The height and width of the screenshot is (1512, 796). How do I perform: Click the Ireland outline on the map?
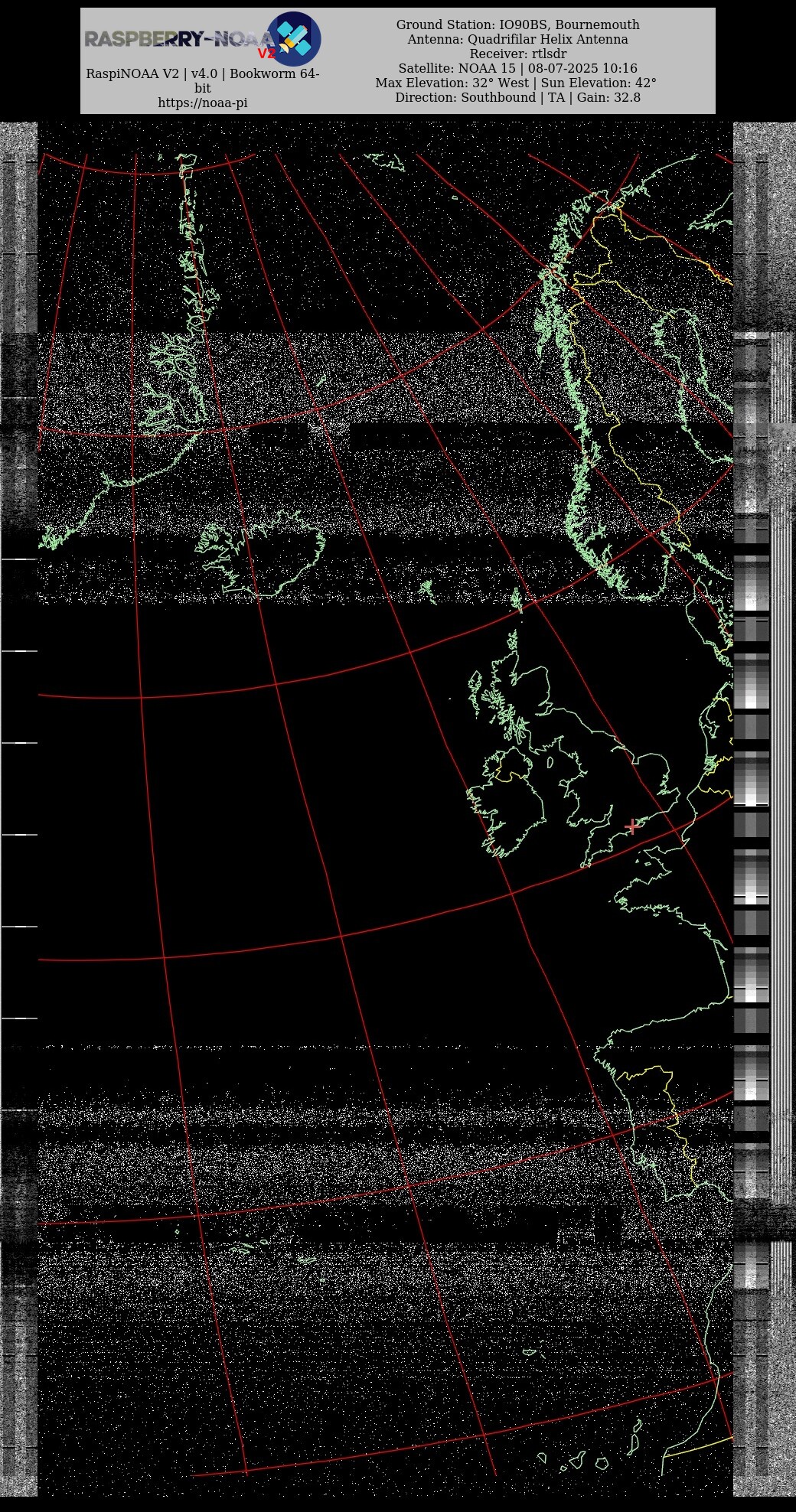(505, 803)
